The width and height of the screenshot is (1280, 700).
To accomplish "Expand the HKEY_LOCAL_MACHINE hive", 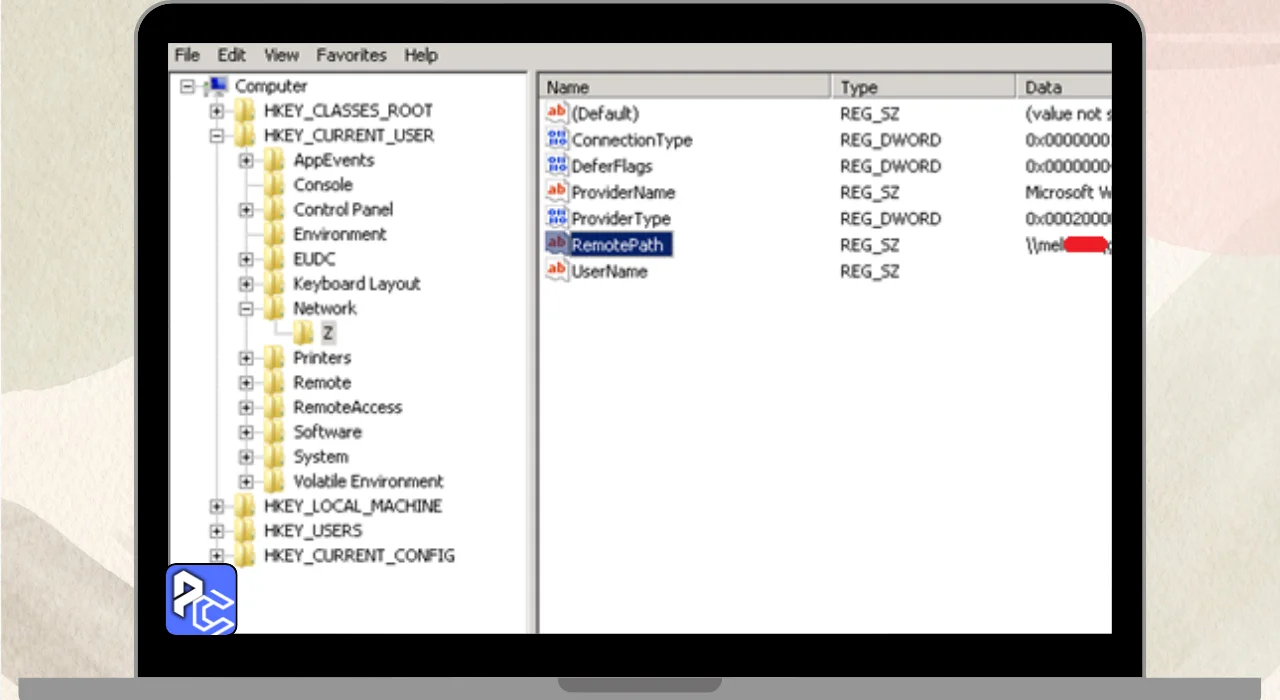I will pos(217,506).
